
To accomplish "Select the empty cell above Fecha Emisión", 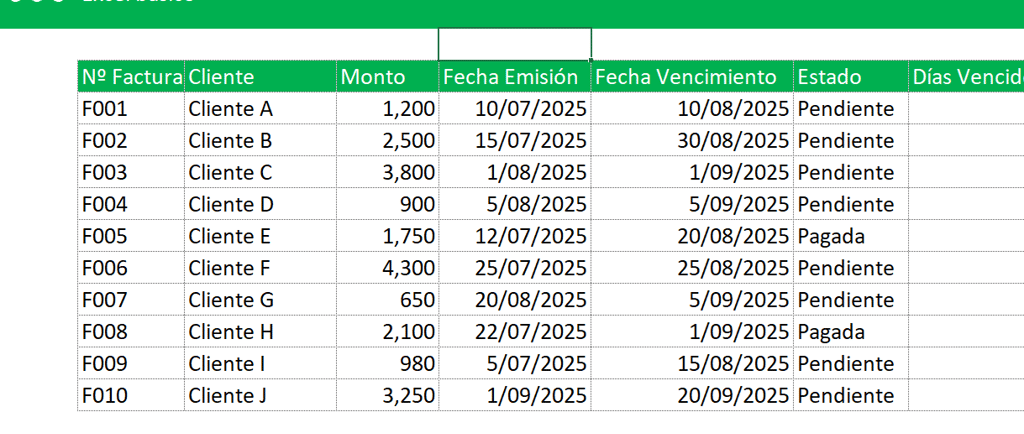I will click(x=514, y=44).
